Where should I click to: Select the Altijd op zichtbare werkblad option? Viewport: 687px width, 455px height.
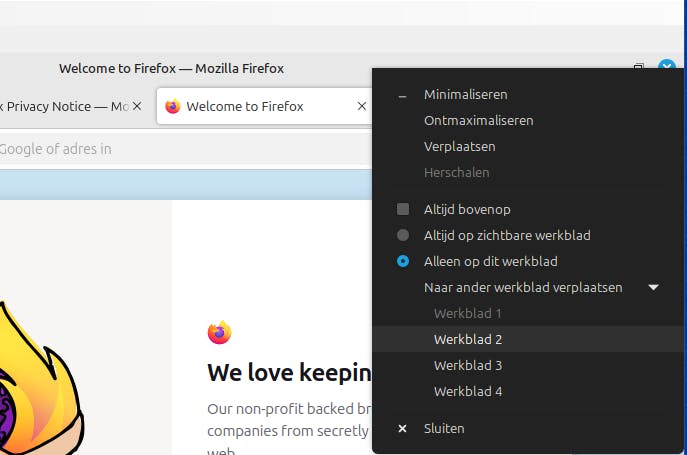coord(403,235)
